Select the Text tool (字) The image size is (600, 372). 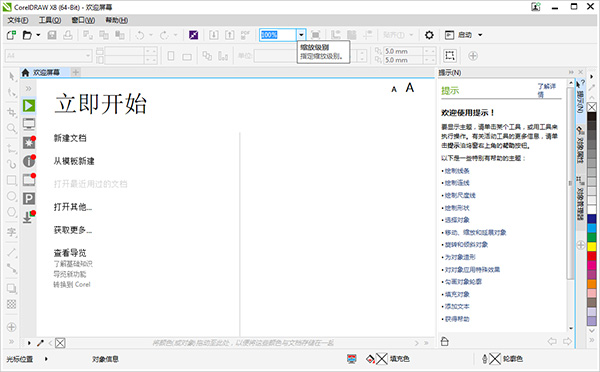click(12, 232)
